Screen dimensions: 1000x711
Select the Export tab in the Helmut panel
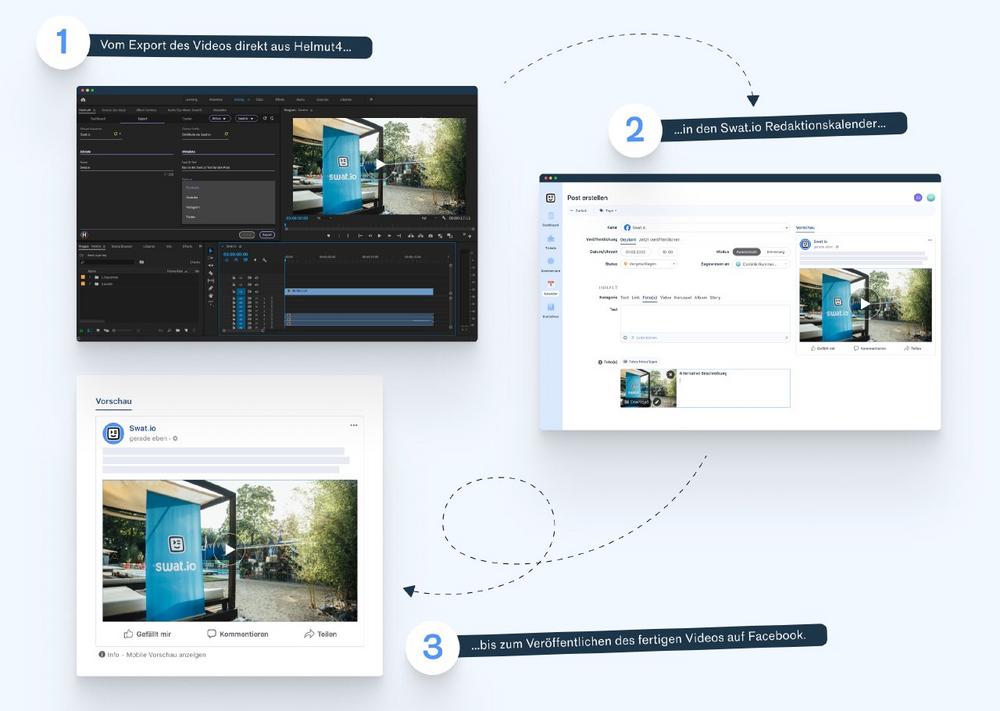click(142, 119)
